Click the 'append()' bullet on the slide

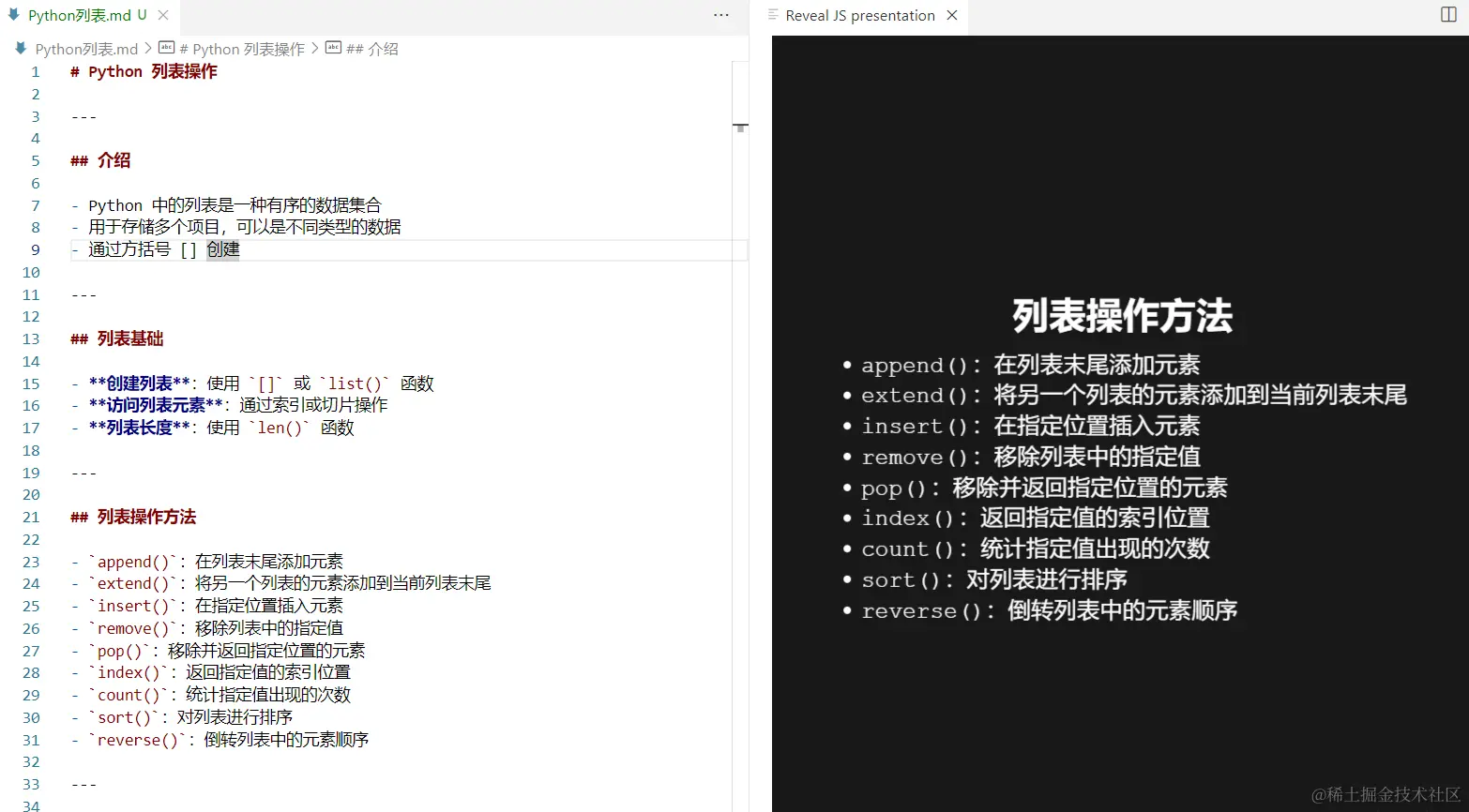click(x=1030, y=365)
